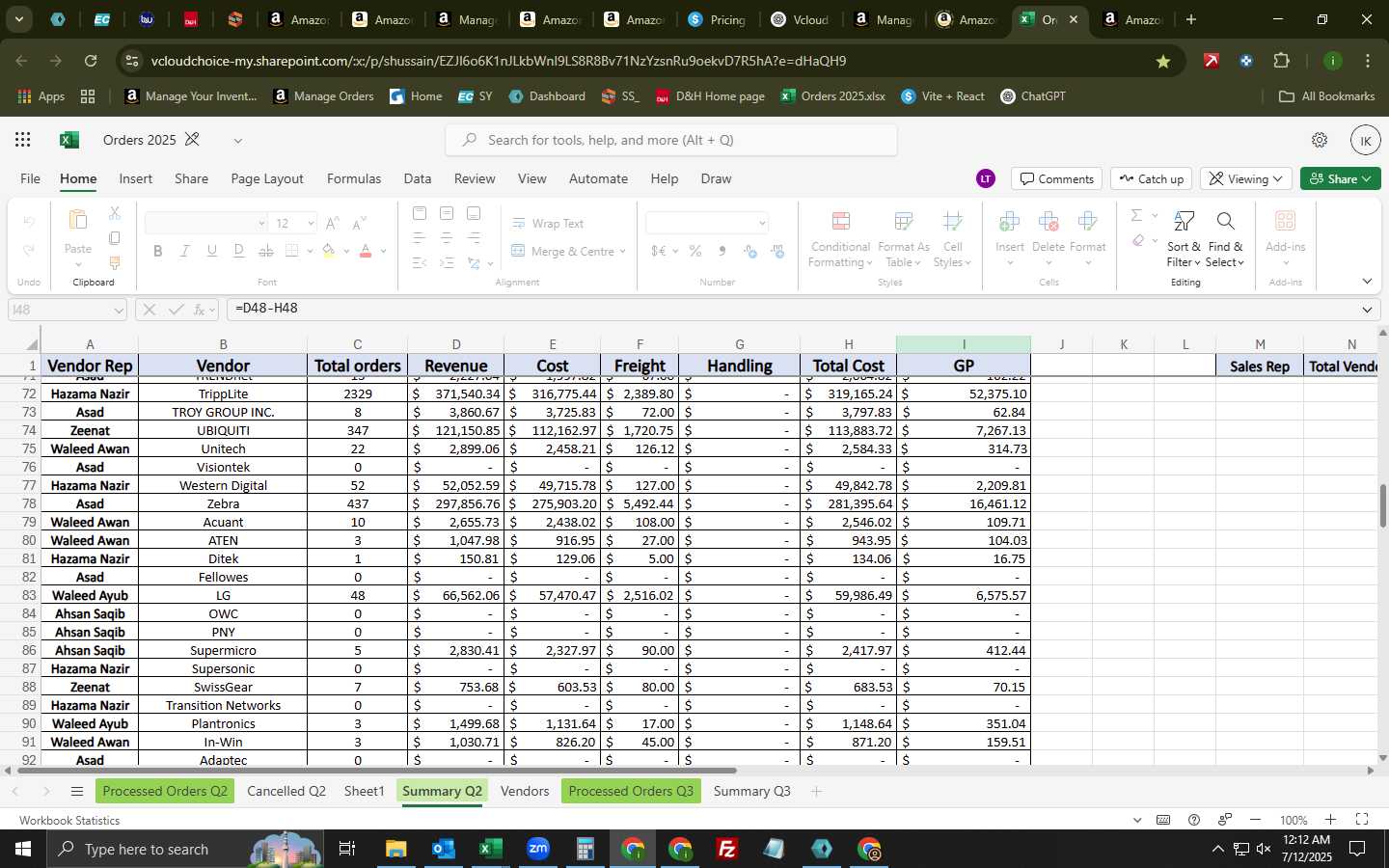This screenshot has height=868, width=1389.
Task: Click the Align Top icon
Action: 419,213
